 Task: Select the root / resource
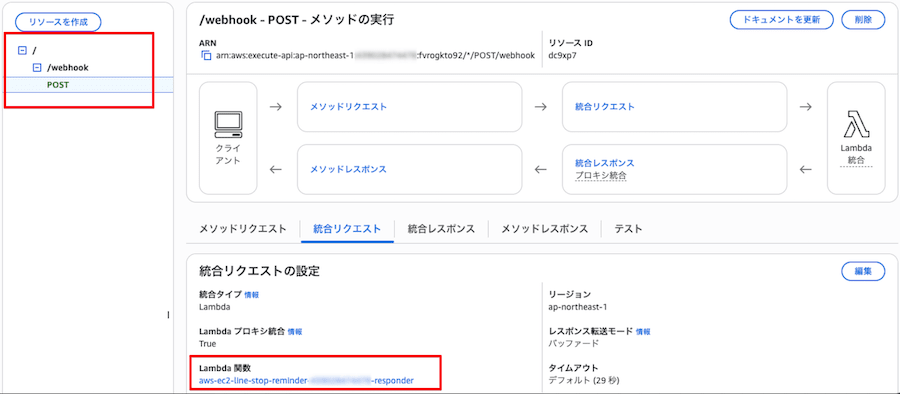tap(34, 51)
